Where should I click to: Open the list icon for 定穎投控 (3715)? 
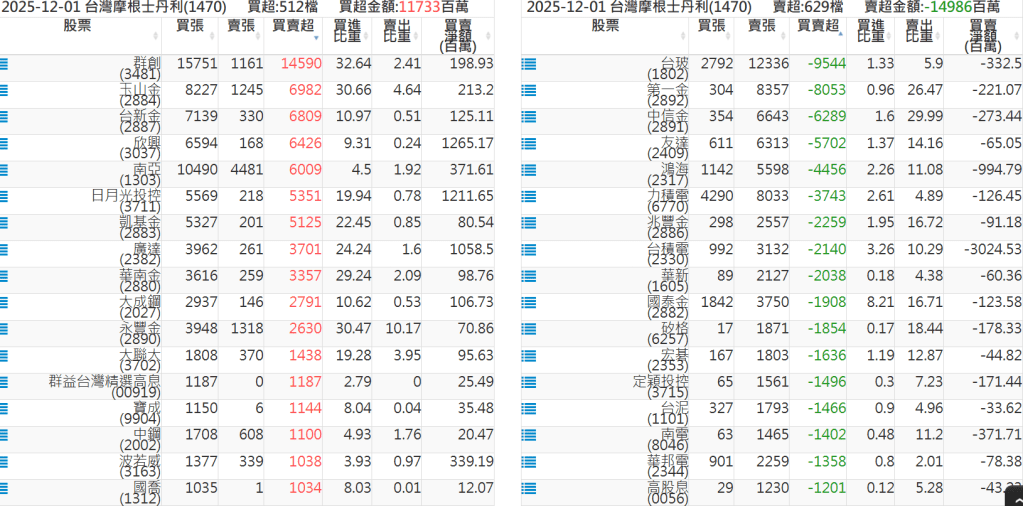coord(528,381)
